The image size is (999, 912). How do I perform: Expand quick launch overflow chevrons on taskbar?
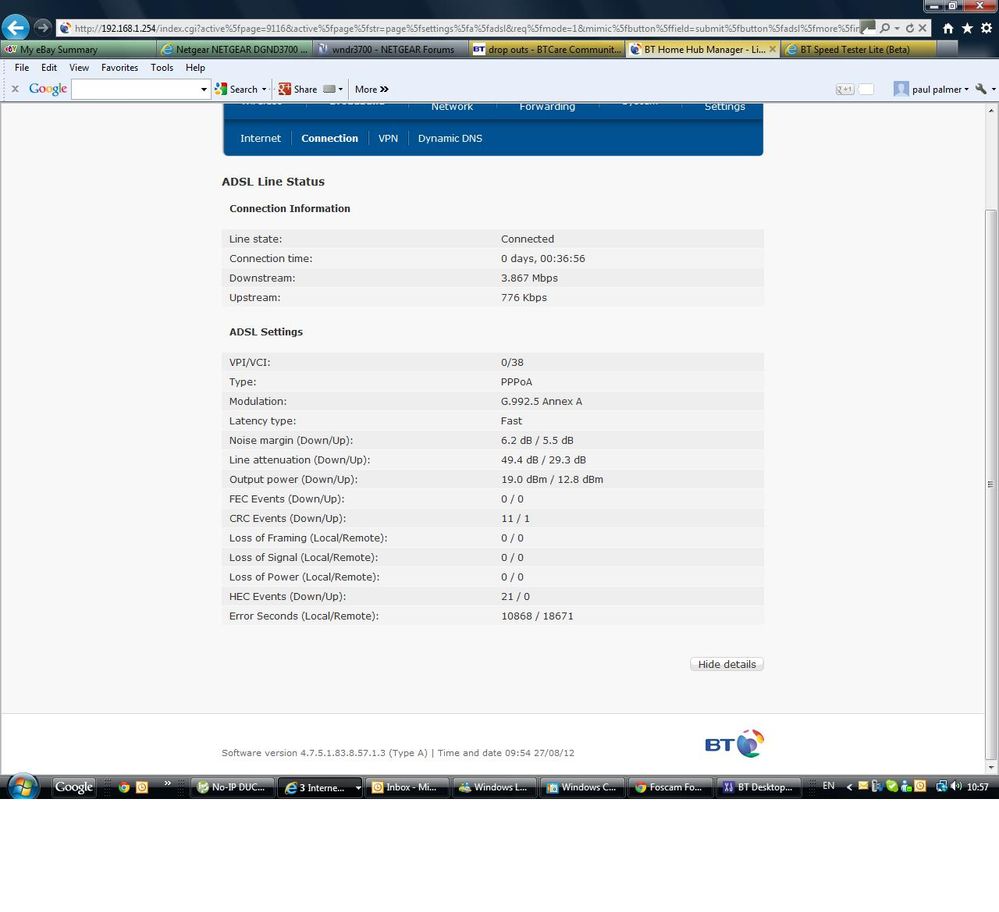tap(168, 783)
